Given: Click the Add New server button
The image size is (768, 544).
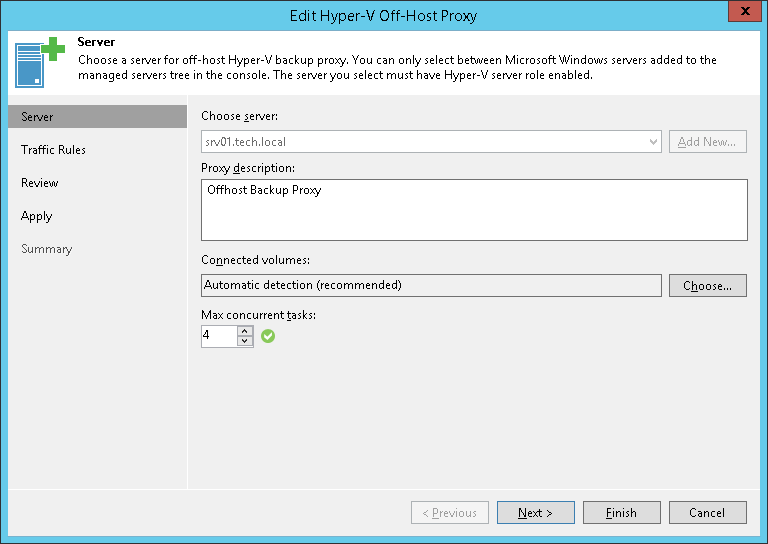Looking at the screenshot, I should 707,142.
